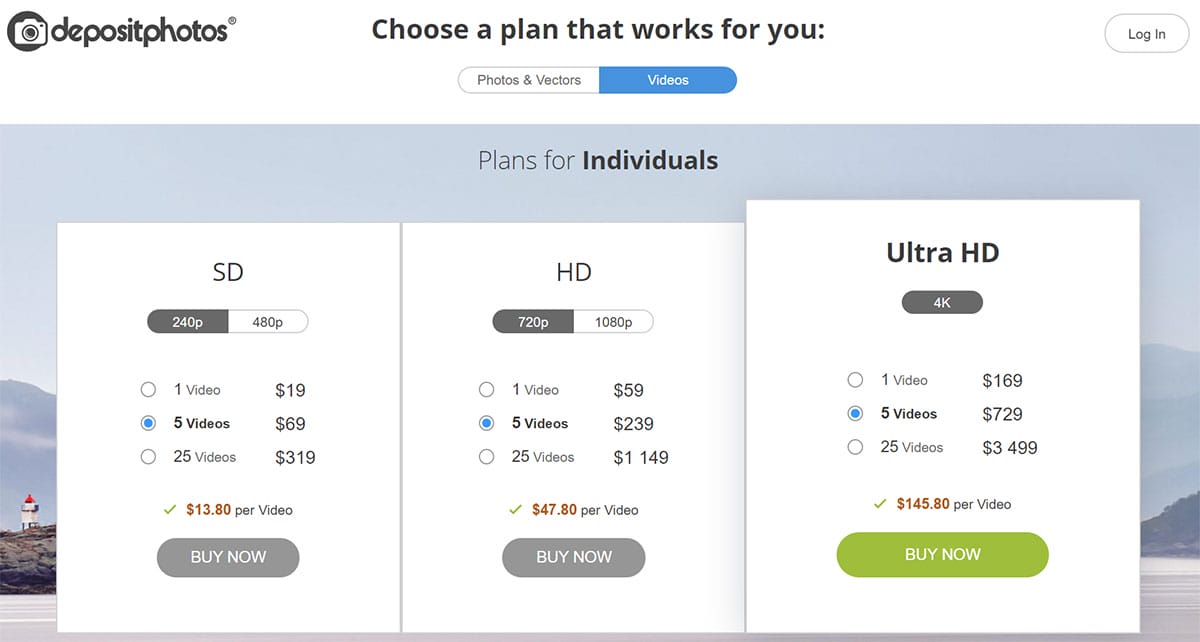Select 1 Video for $169 Ultra HD option
Screen dimensions: 1200x642
pos(855,380)
